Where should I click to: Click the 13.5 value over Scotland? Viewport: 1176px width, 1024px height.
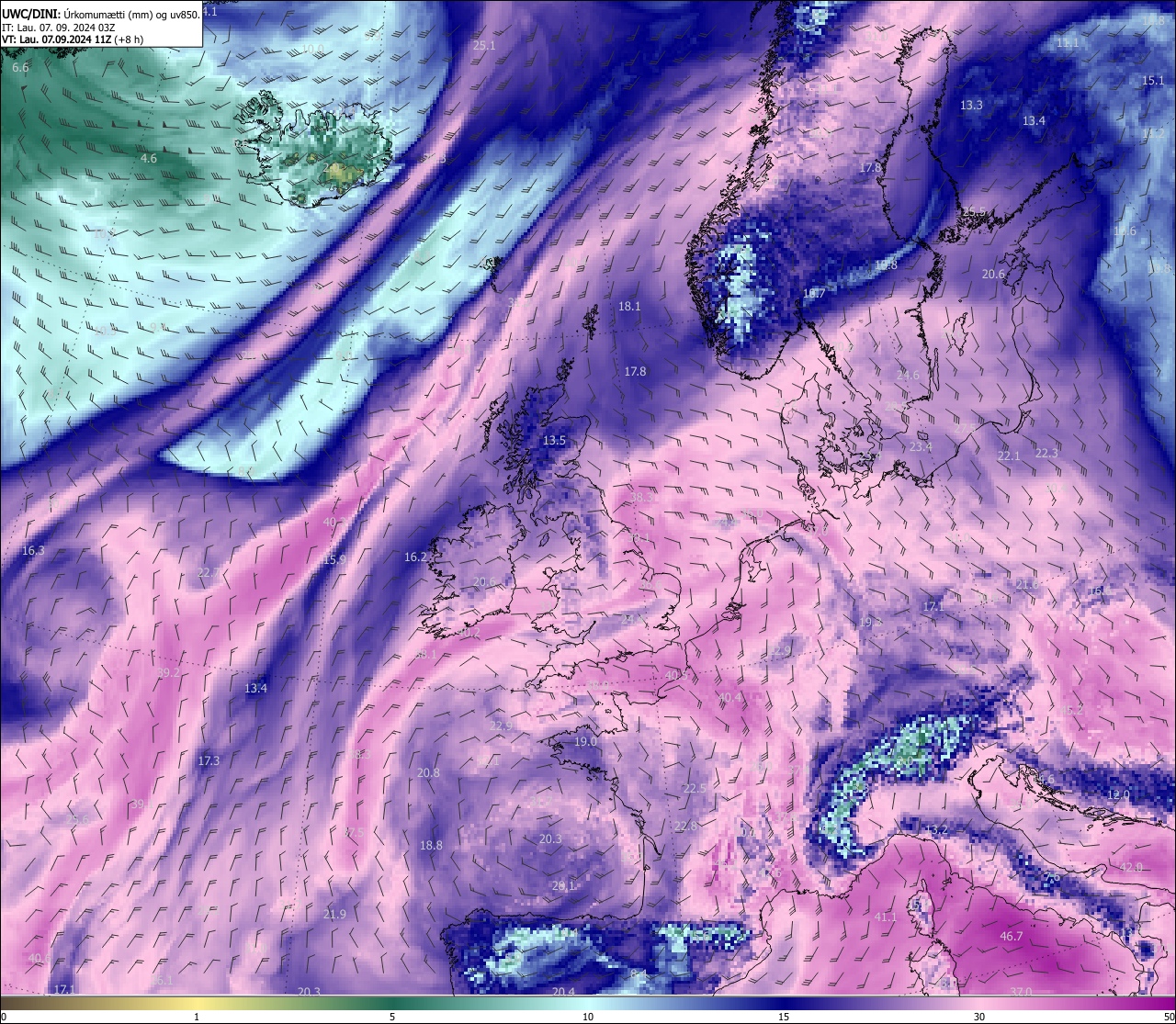[554, 440]
